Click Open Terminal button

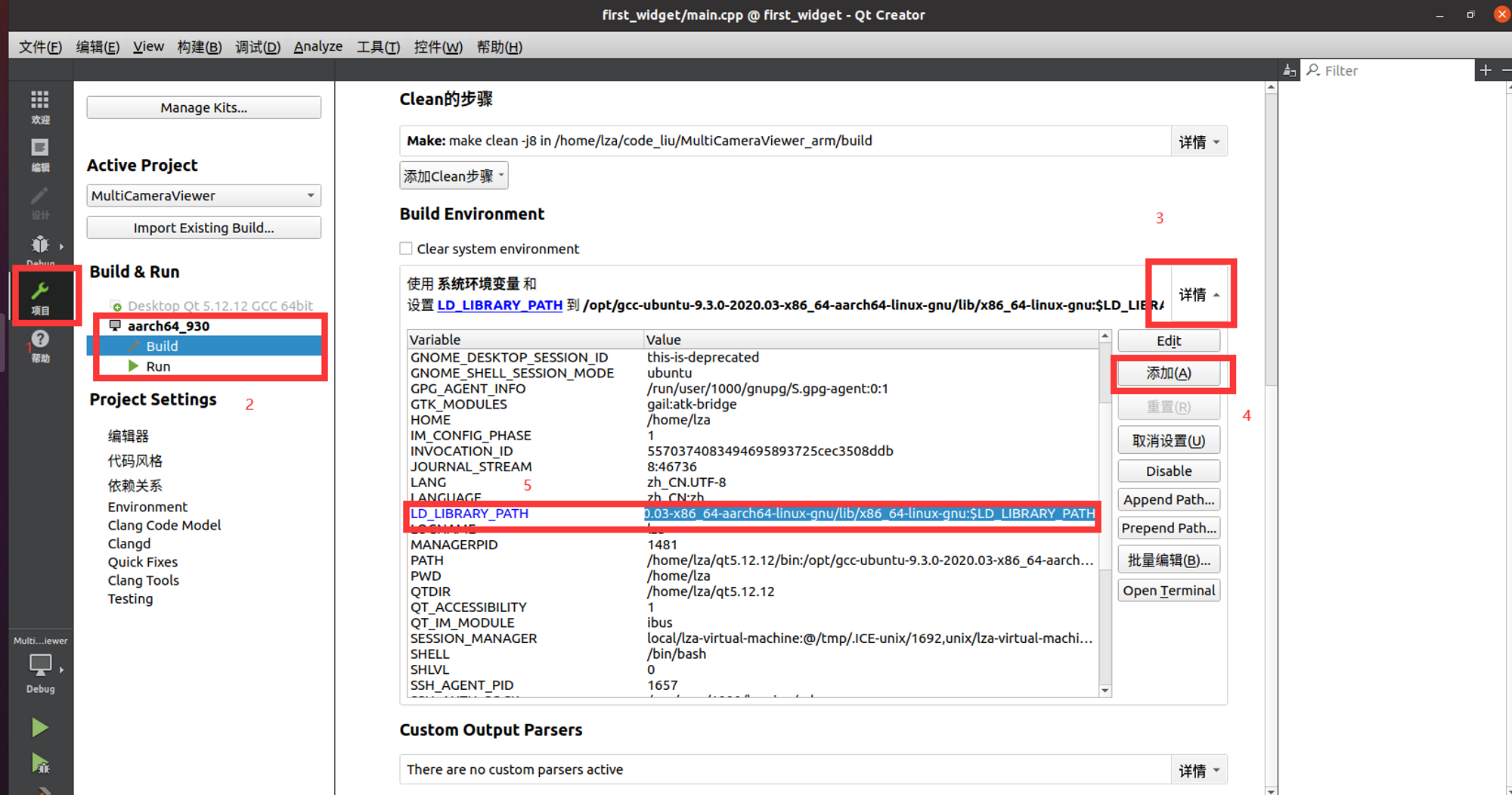coord(1168,591)
